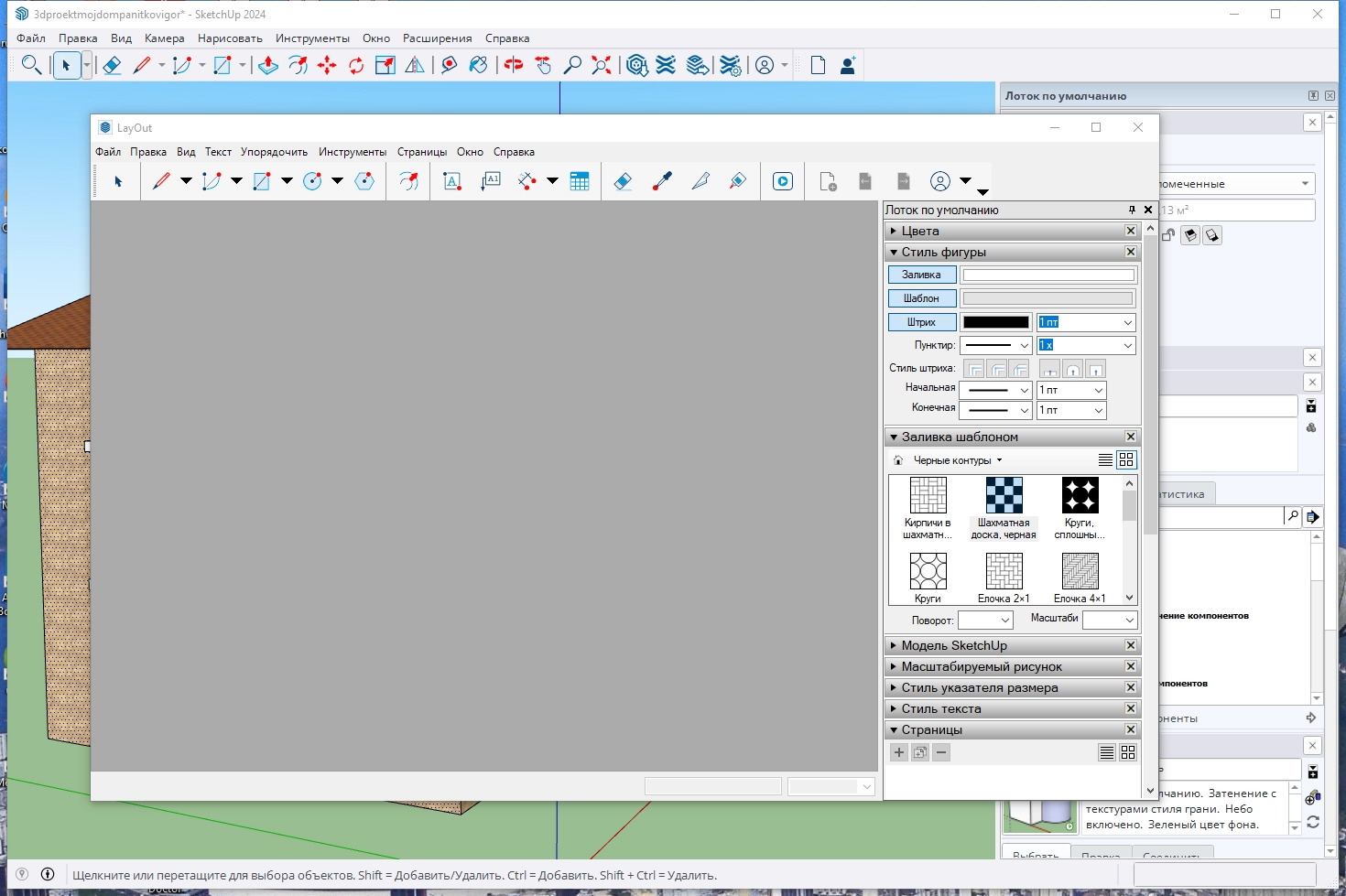Image resolution: width=1346 pixels, height=896 pixels.
Task: Click the LayOut Text tool
Action: pyautogui.click(x=451, y=181)
